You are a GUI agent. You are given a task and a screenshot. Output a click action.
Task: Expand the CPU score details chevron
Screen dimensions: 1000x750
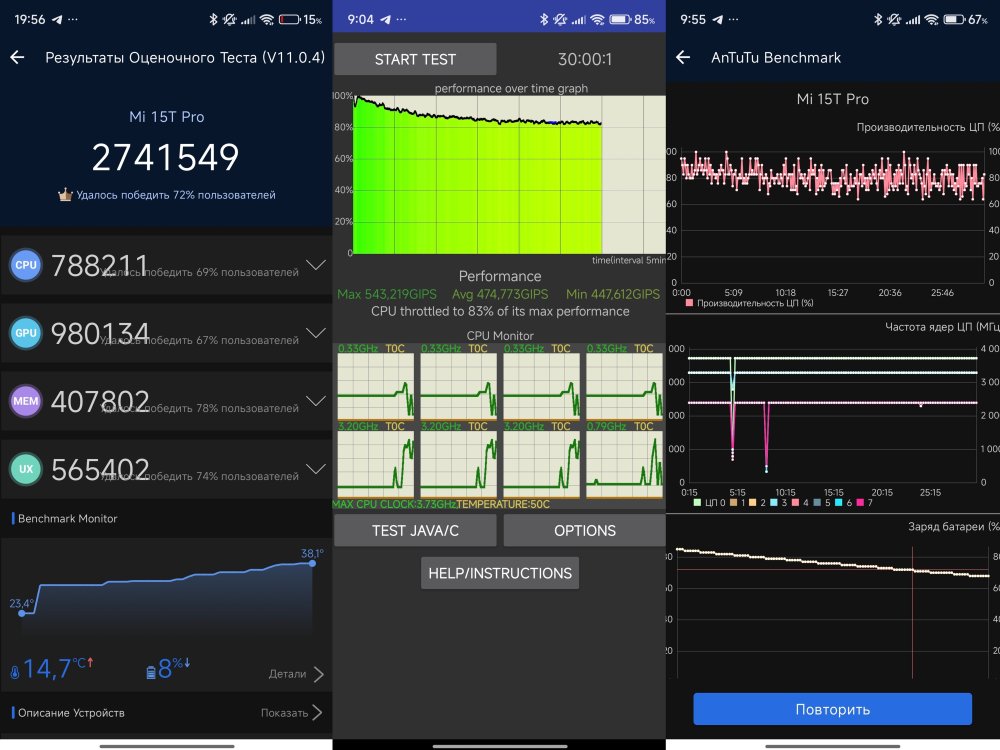316,266
